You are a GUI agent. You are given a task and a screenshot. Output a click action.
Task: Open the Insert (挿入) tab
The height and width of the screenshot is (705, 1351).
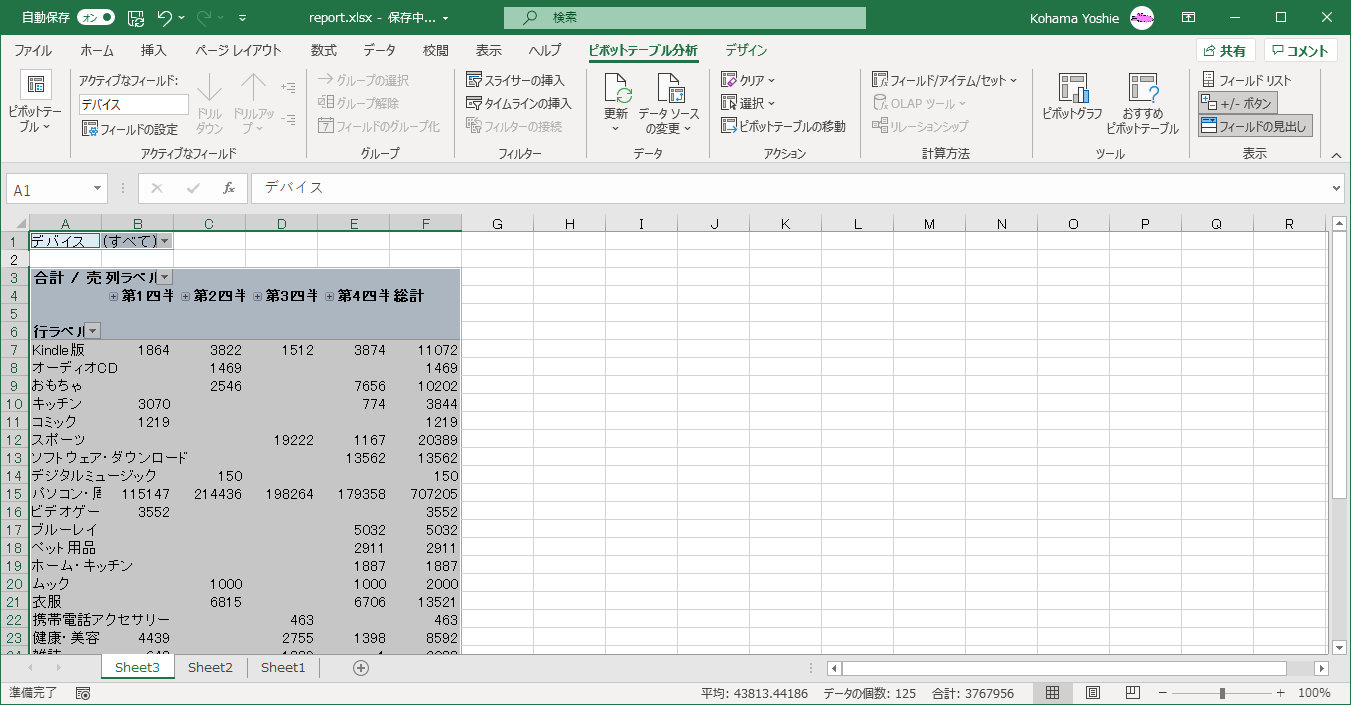[154, 51]
